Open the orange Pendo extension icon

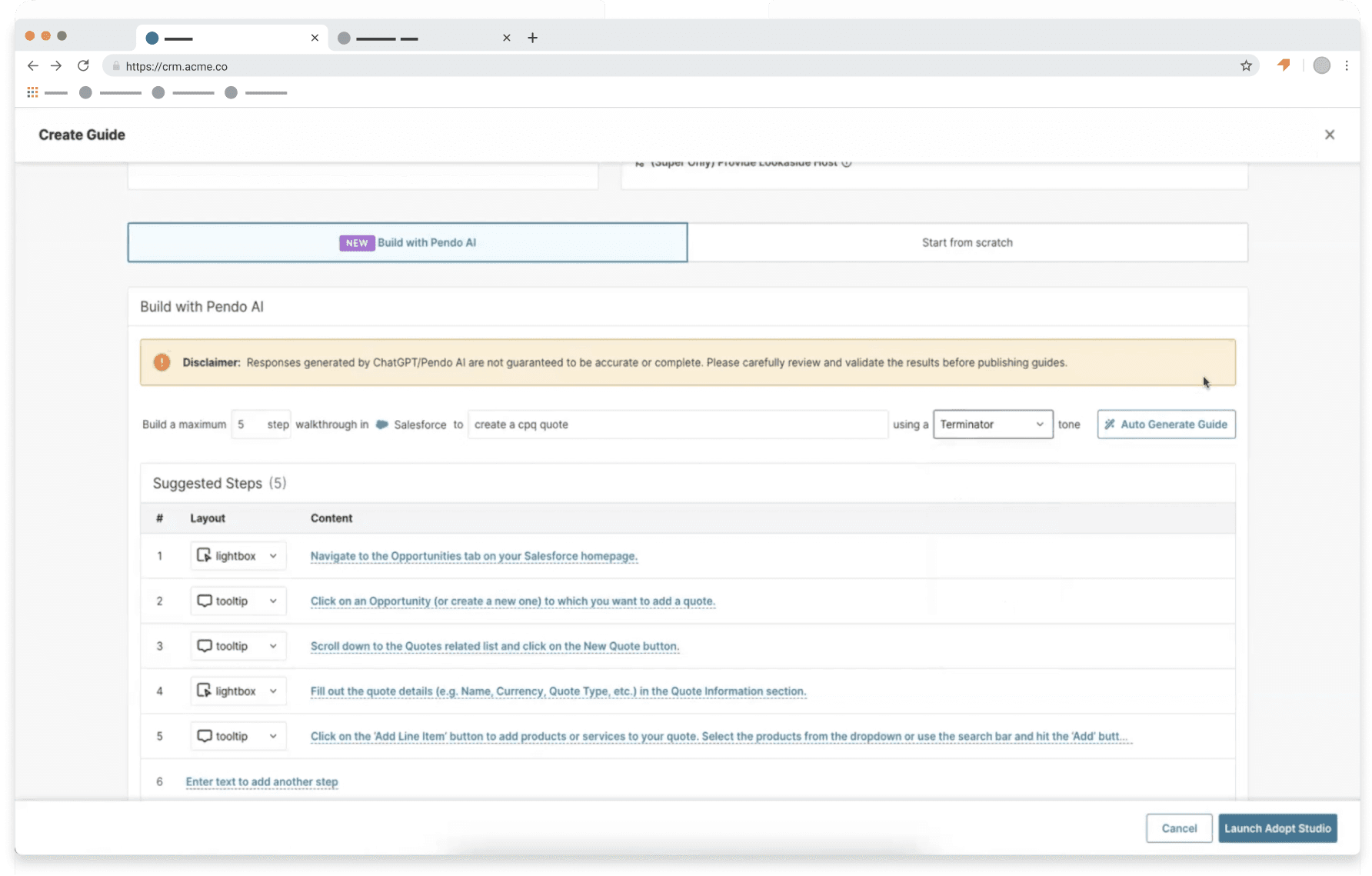click(1284, 65)
